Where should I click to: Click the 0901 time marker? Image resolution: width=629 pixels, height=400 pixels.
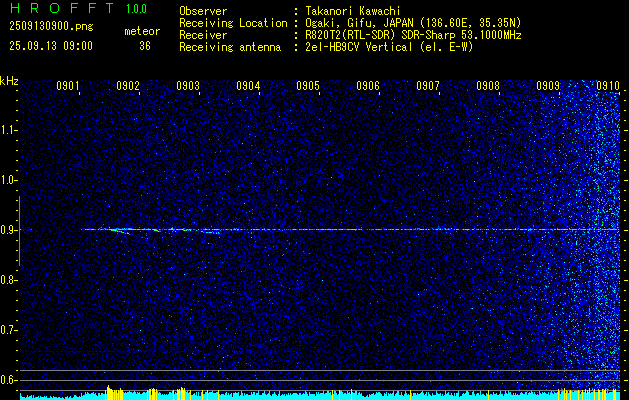tap(67, 85)
